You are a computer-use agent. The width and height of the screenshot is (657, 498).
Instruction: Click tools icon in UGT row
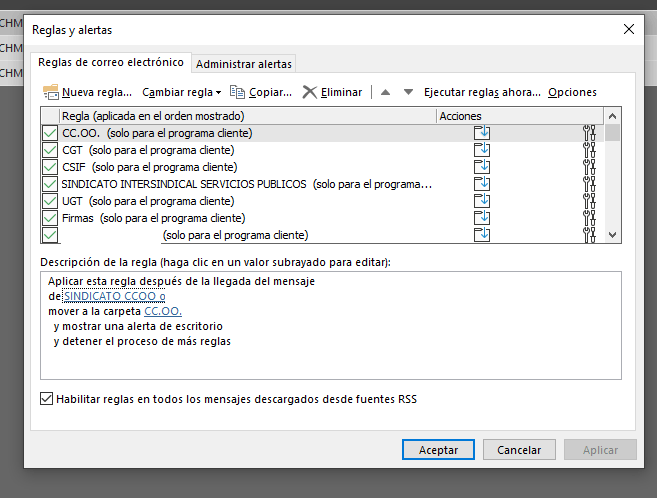[x=589, y=201]
